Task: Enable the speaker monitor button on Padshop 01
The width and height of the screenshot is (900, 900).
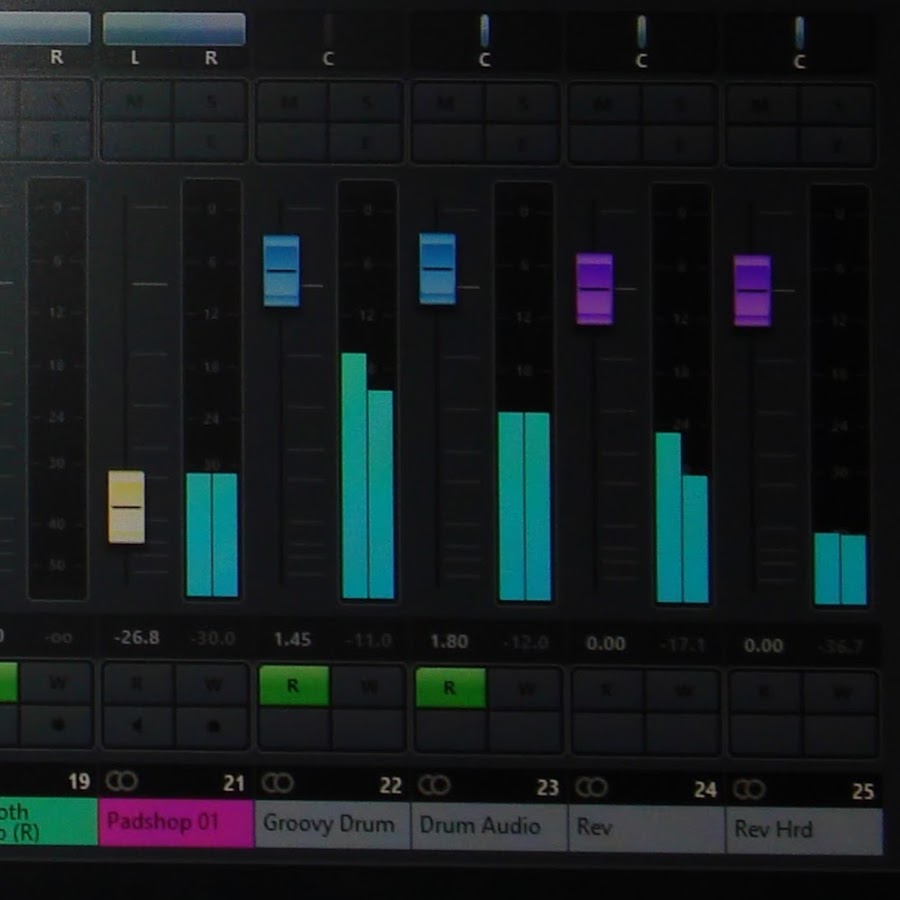Action: (138, 726)
